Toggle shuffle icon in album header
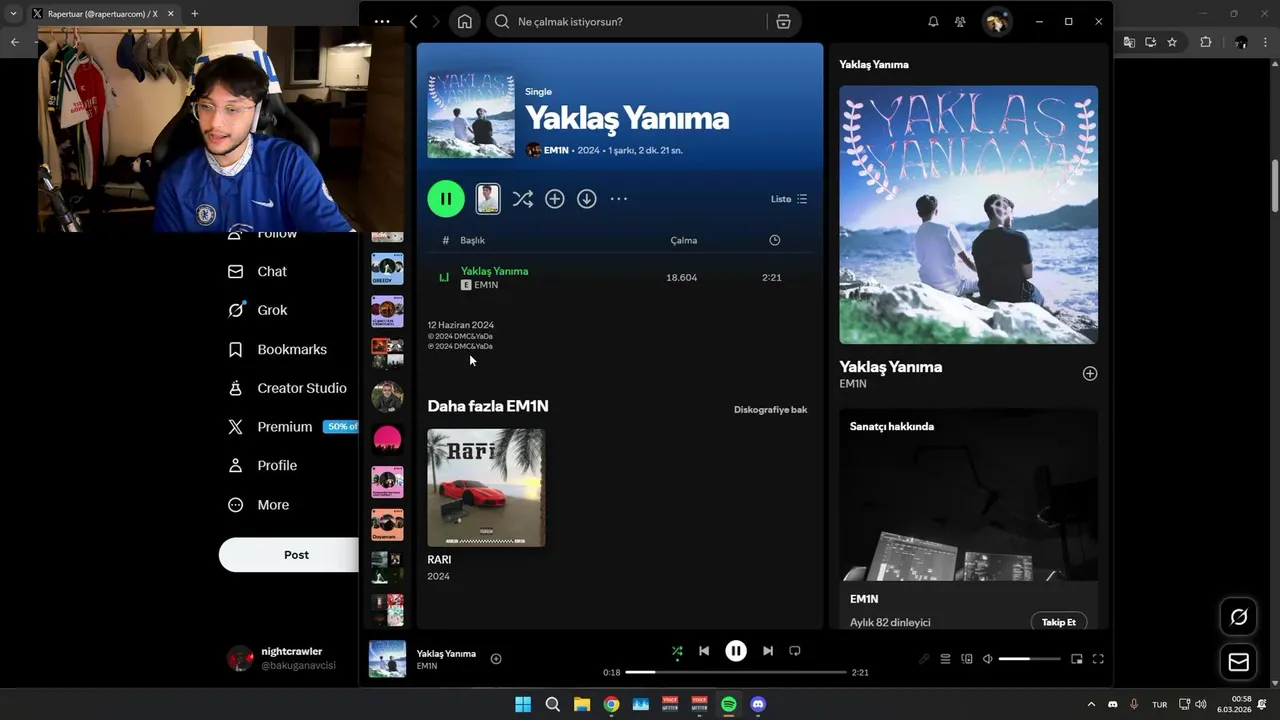Viewport: 1280px width, 720px height. point(522,199)
